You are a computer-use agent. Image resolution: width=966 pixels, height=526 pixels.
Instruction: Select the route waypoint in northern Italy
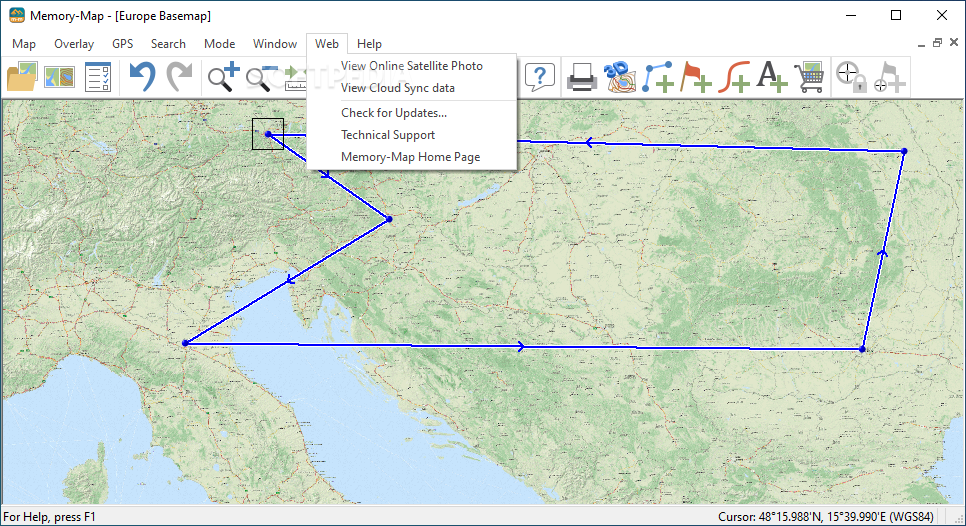pyautogui.click(x=185, y=343)
